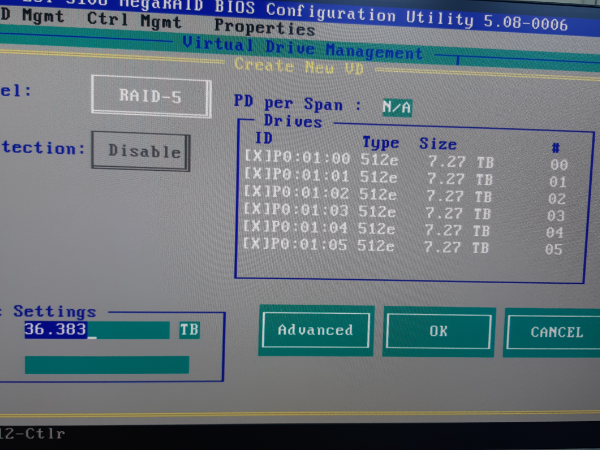Focus the empty field below the size
The height and width of the screenshot is (450, 600).
coord(106,365)
